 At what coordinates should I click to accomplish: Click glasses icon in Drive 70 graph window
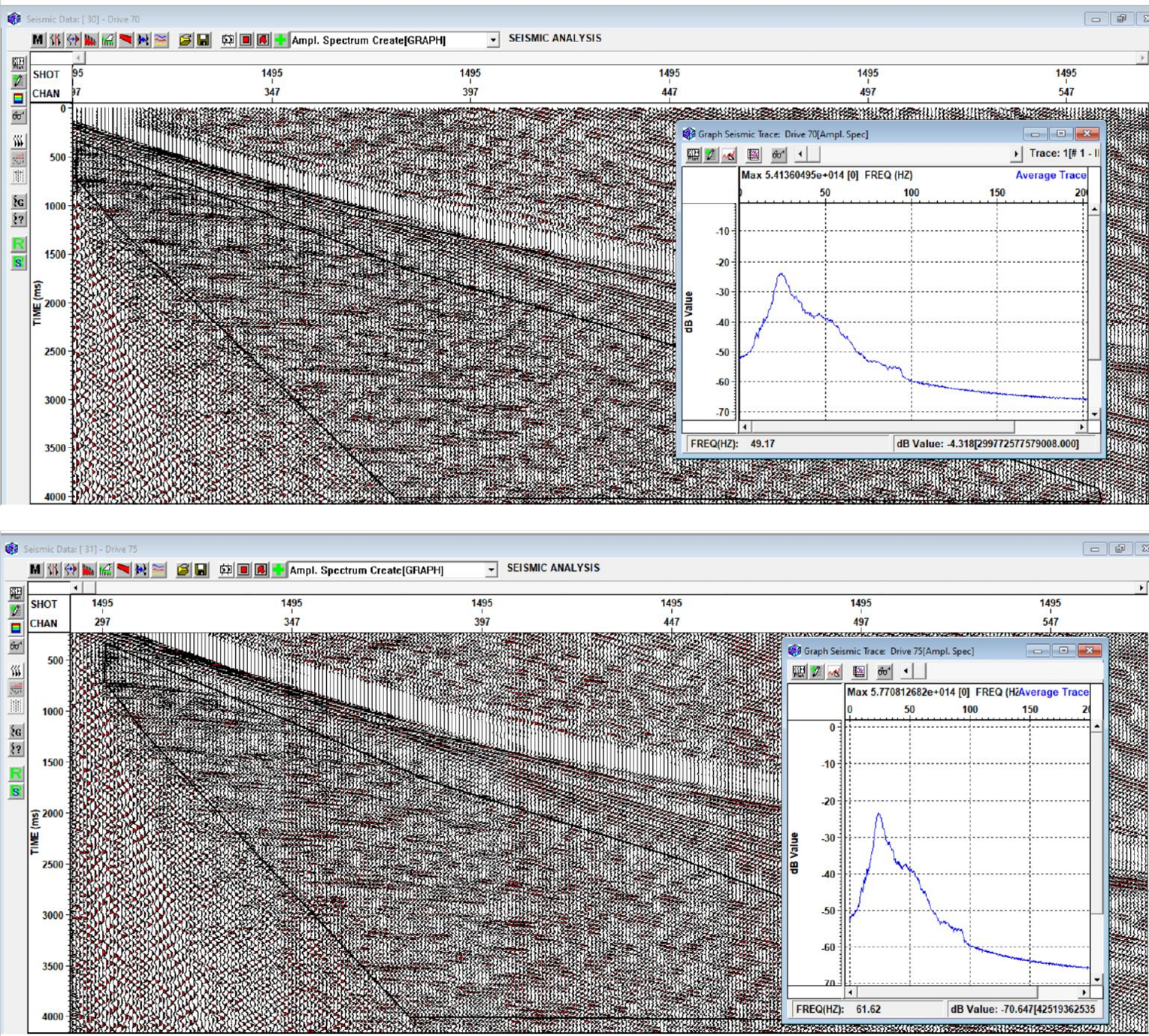(x=779, y=155)
